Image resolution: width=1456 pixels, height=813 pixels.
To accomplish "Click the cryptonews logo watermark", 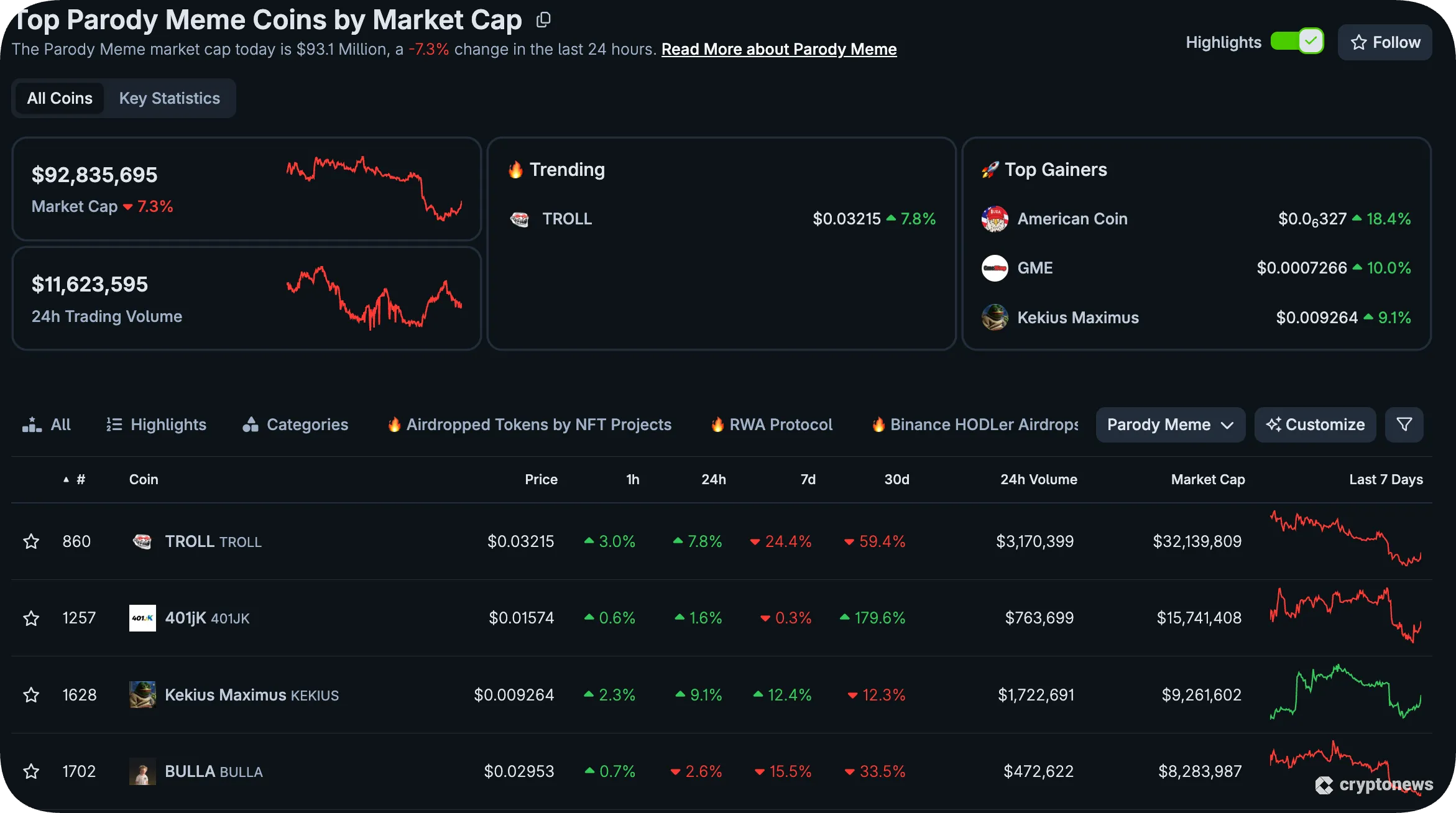I will [x=1374, y=785].
